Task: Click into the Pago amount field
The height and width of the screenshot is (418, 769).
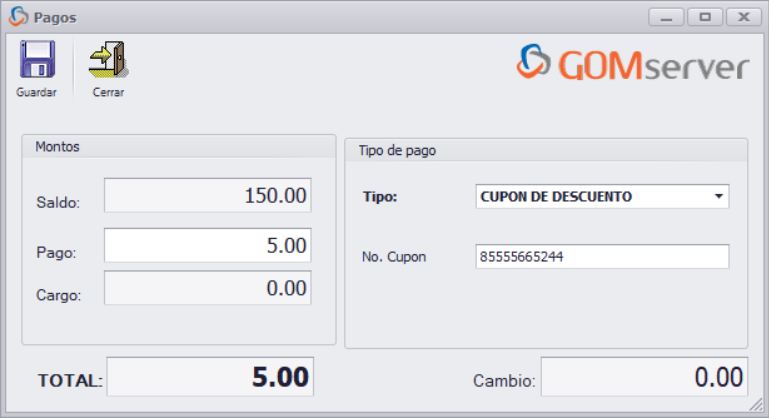Action: (207, 245)
